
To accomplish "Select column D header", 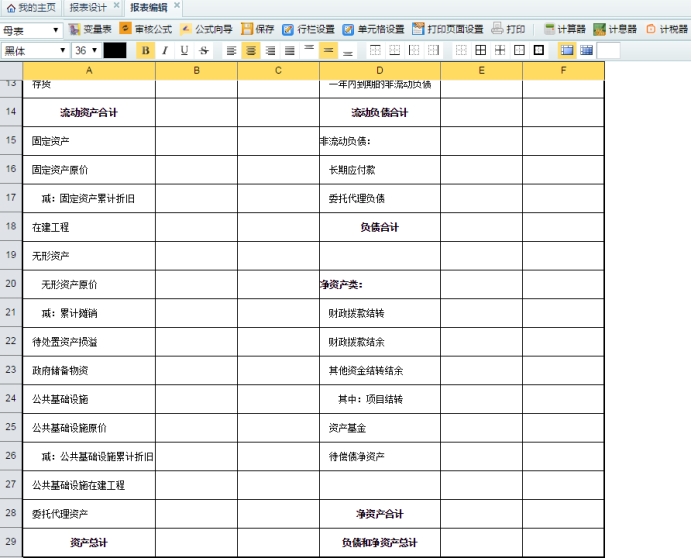I will click(380, 71).
